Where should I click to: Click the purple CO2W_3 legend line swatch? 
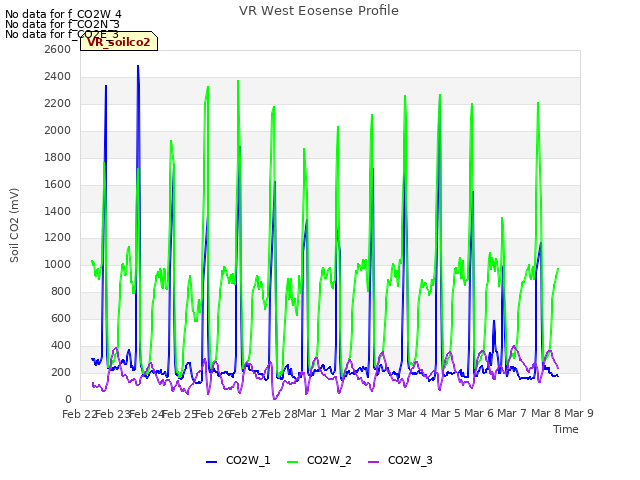point(373,462)
